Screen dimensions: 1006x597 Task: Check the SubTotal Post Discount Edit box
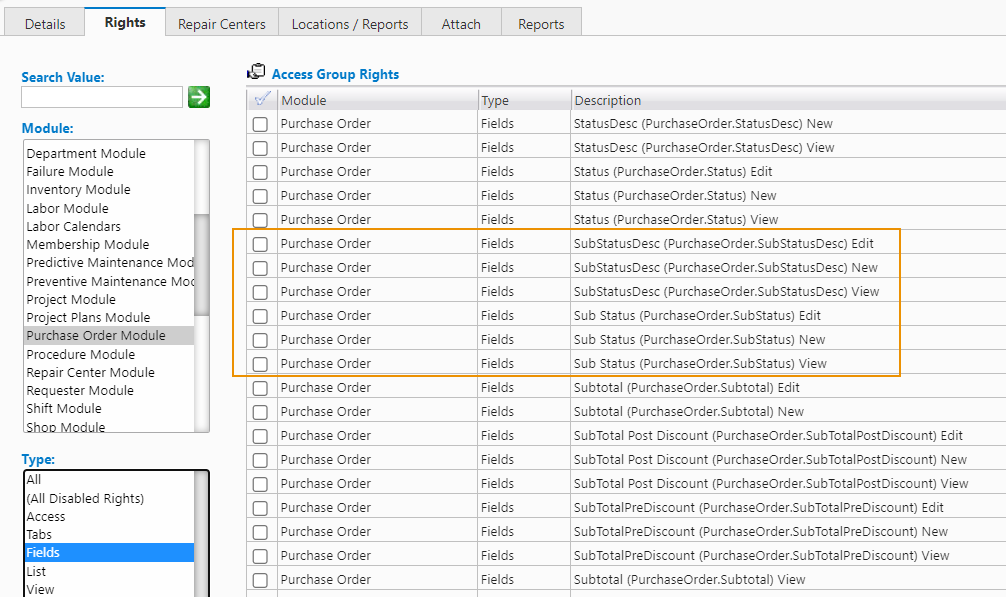click(x=260, y=436)
